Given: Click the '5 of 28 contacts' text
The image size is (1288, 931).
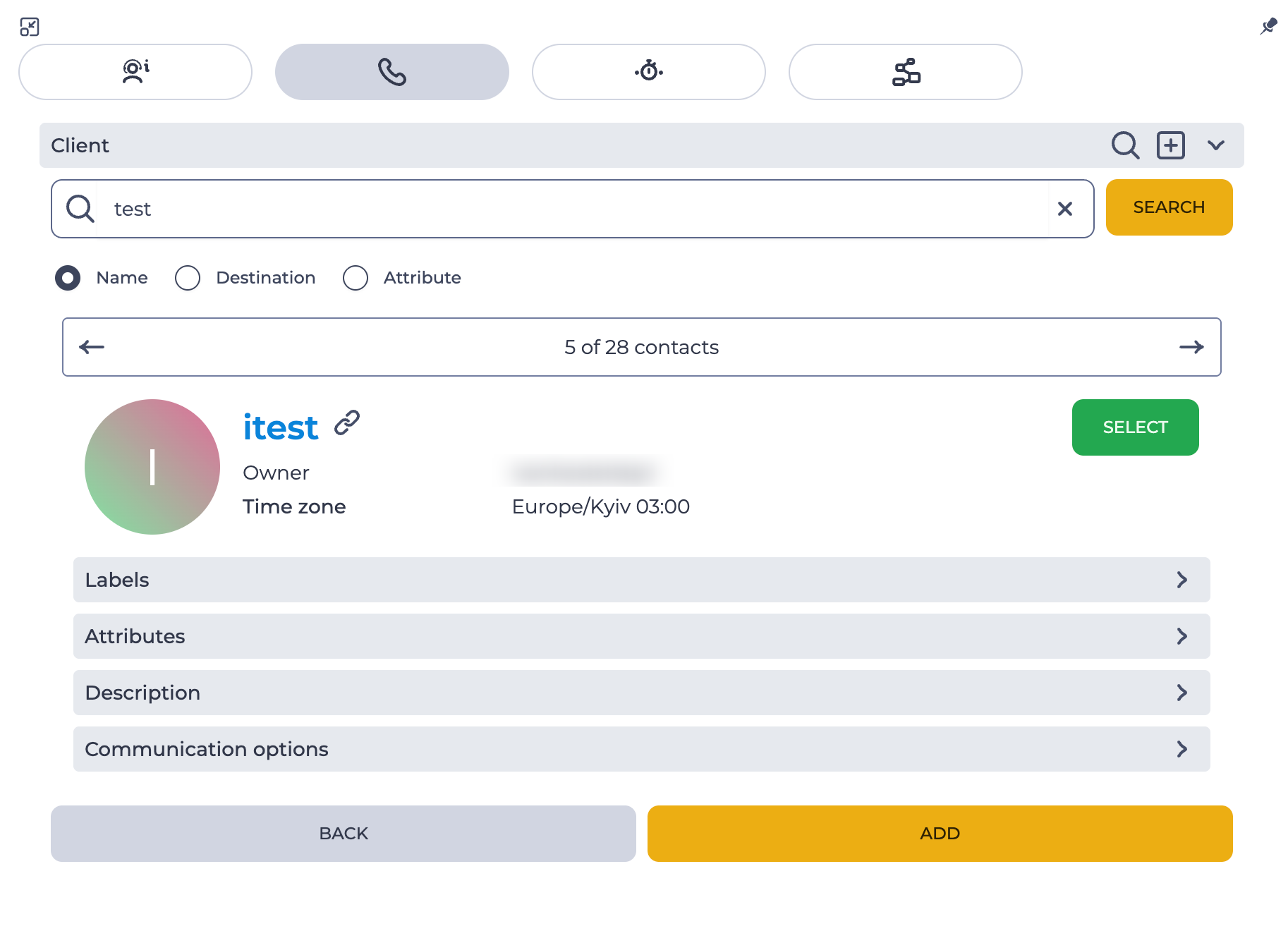Looking at the screenshot, I should click(642, 347).
